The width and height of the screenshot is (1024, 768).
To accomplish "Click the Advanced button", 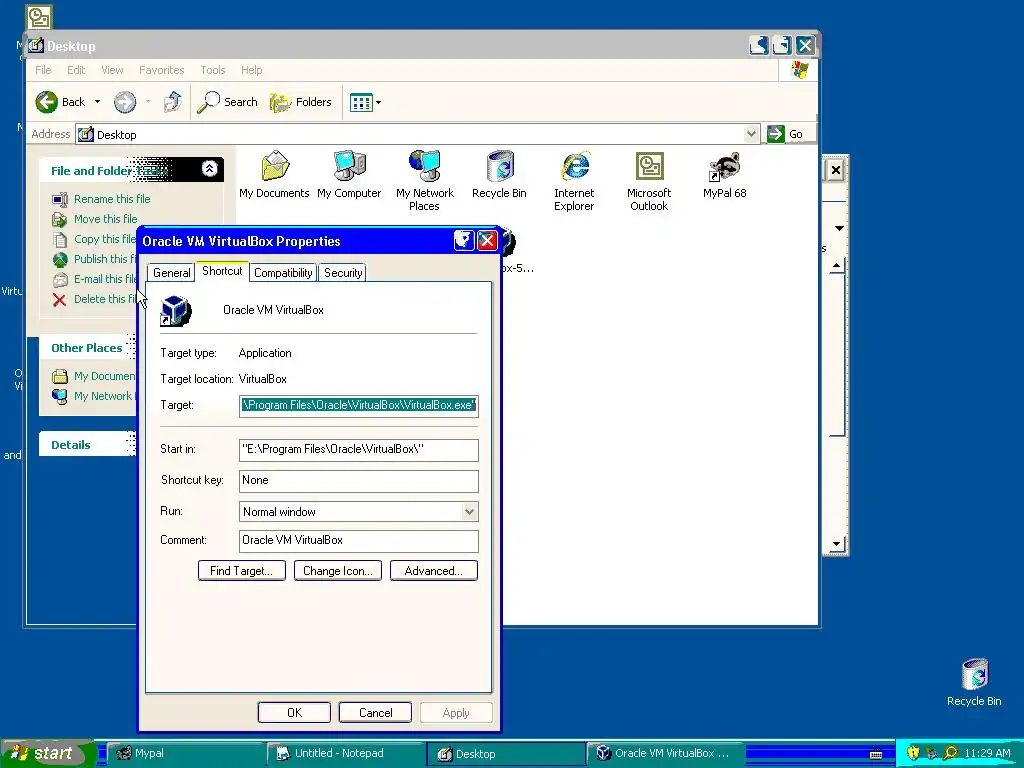I will 434,571.
